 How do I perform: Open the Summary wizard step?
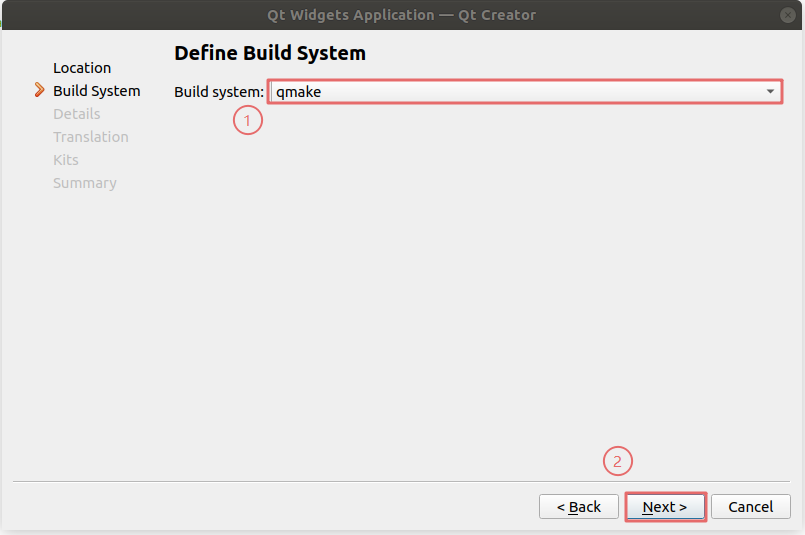85,183
